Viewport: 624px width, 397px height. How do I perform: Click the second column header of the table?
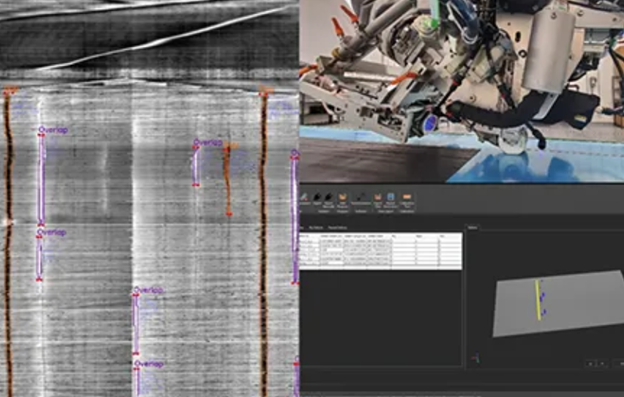tap(332, 236)
